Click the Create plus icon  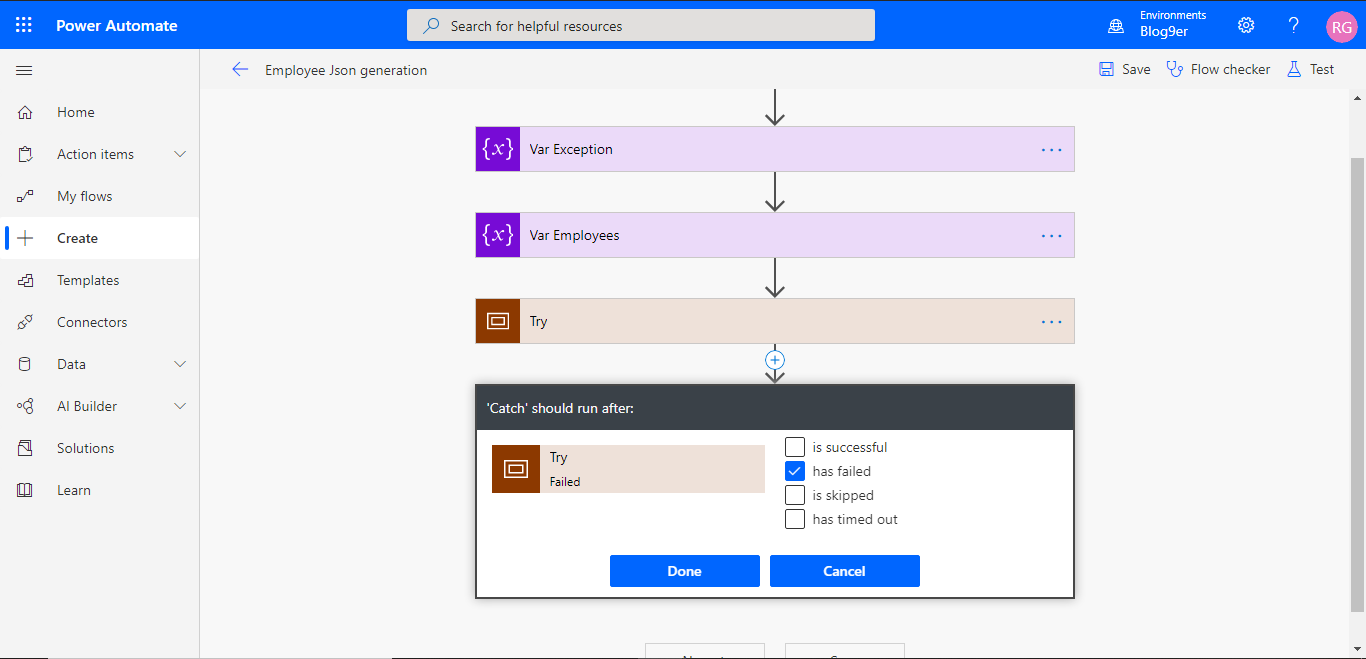[x=25, y=238]
